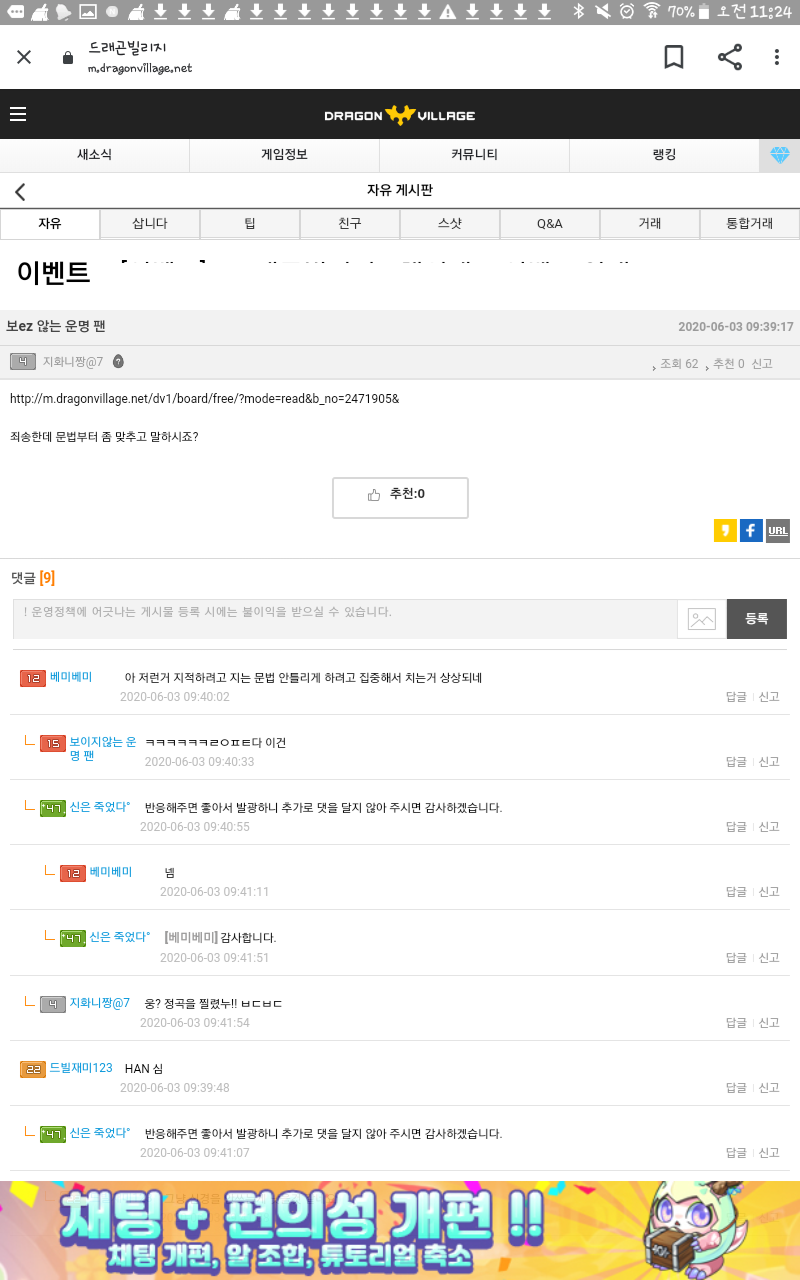Open the three-dot browser overflow menu
The width and height of the screenshot is (800, 1280).
(776, 57)
